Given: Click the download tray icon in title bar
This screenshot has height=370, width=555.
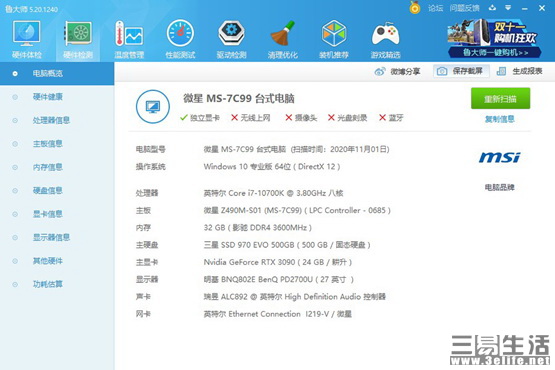Looking at the screenshot, I should click(492, 8).
